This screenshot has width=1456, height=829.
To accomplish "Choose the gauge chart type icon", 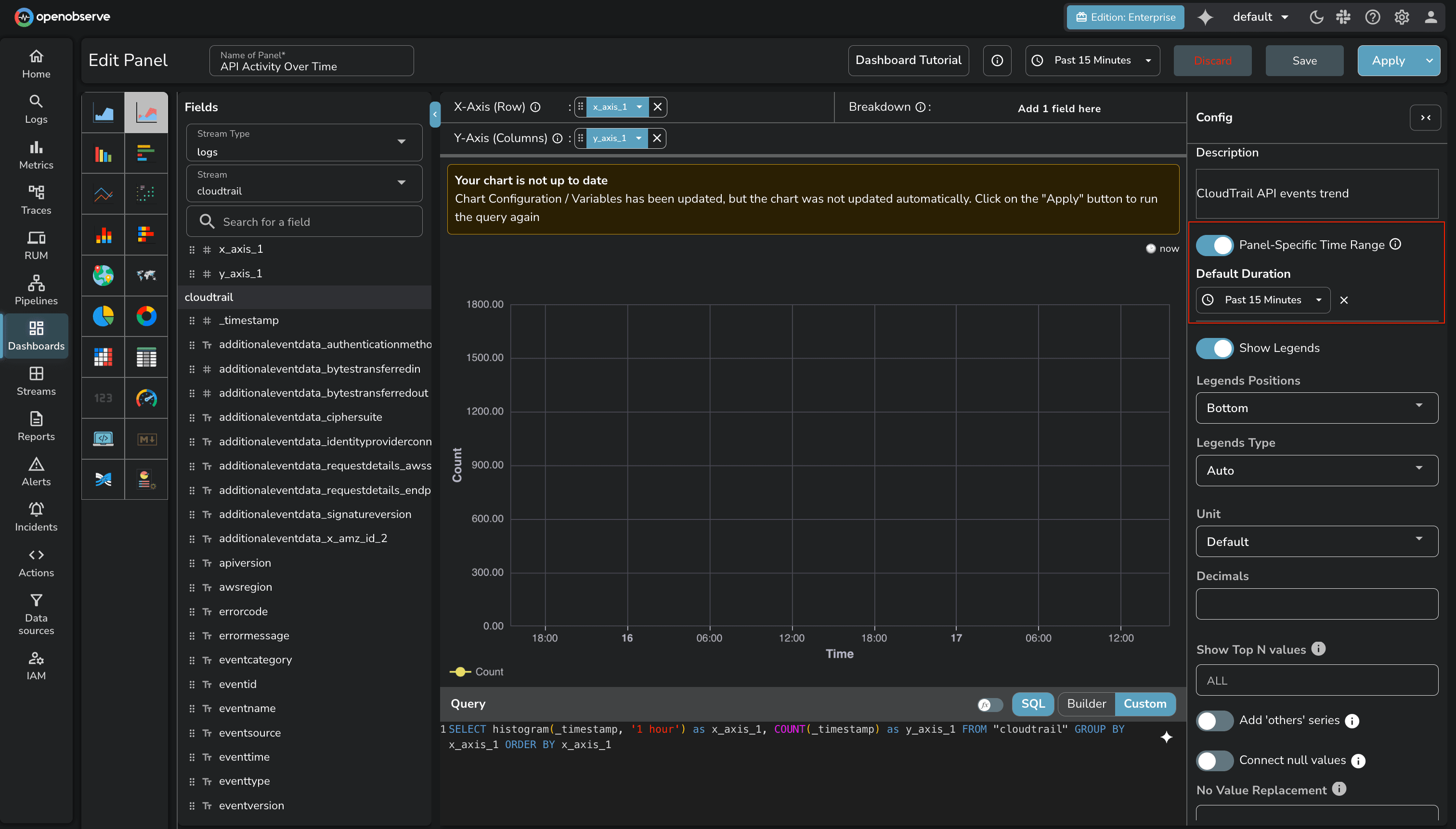I will 146,398.
